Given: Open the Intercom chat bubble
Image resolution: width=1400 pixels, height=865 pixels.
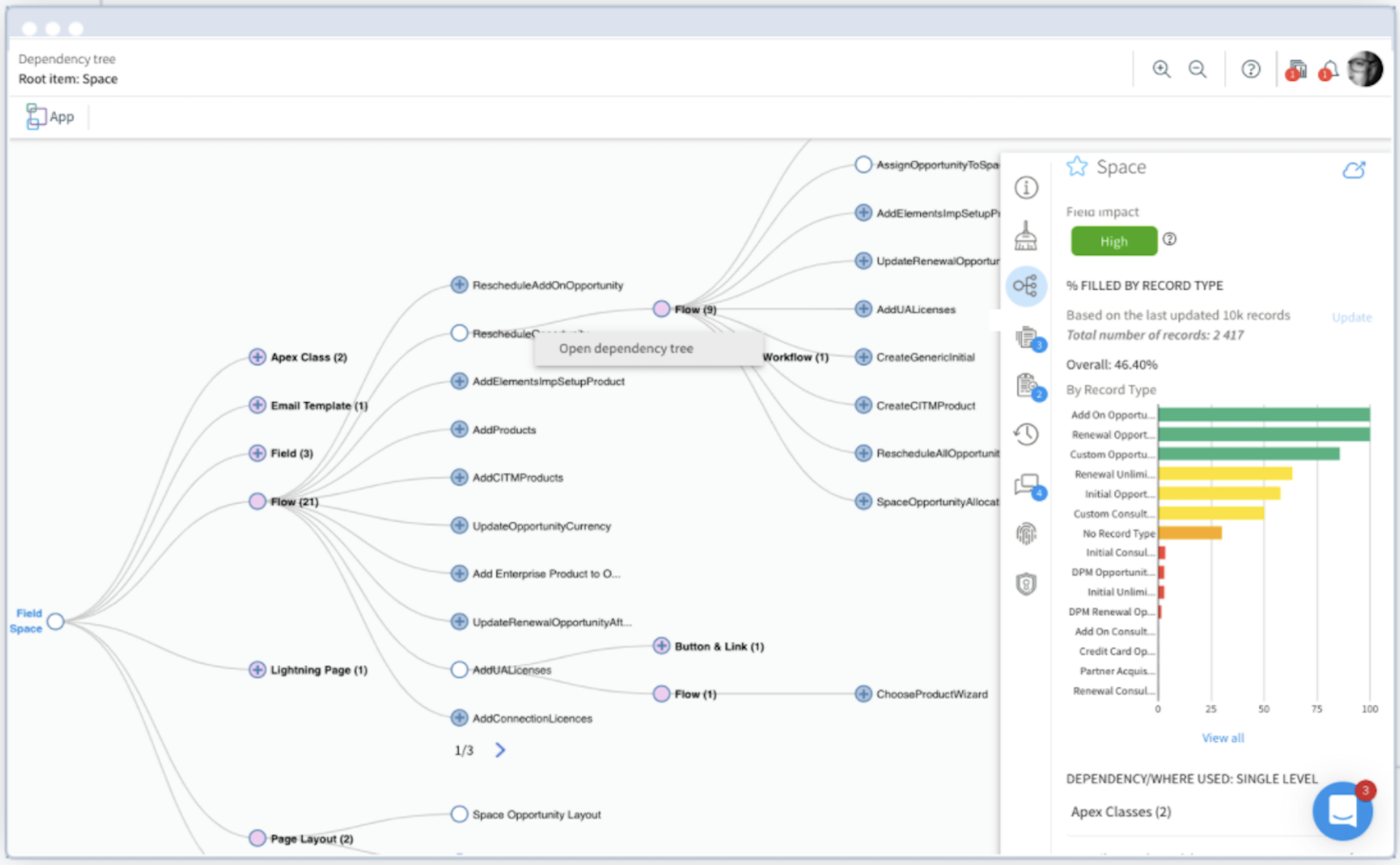Looking at the screenshot, I should coord(1342,811).
